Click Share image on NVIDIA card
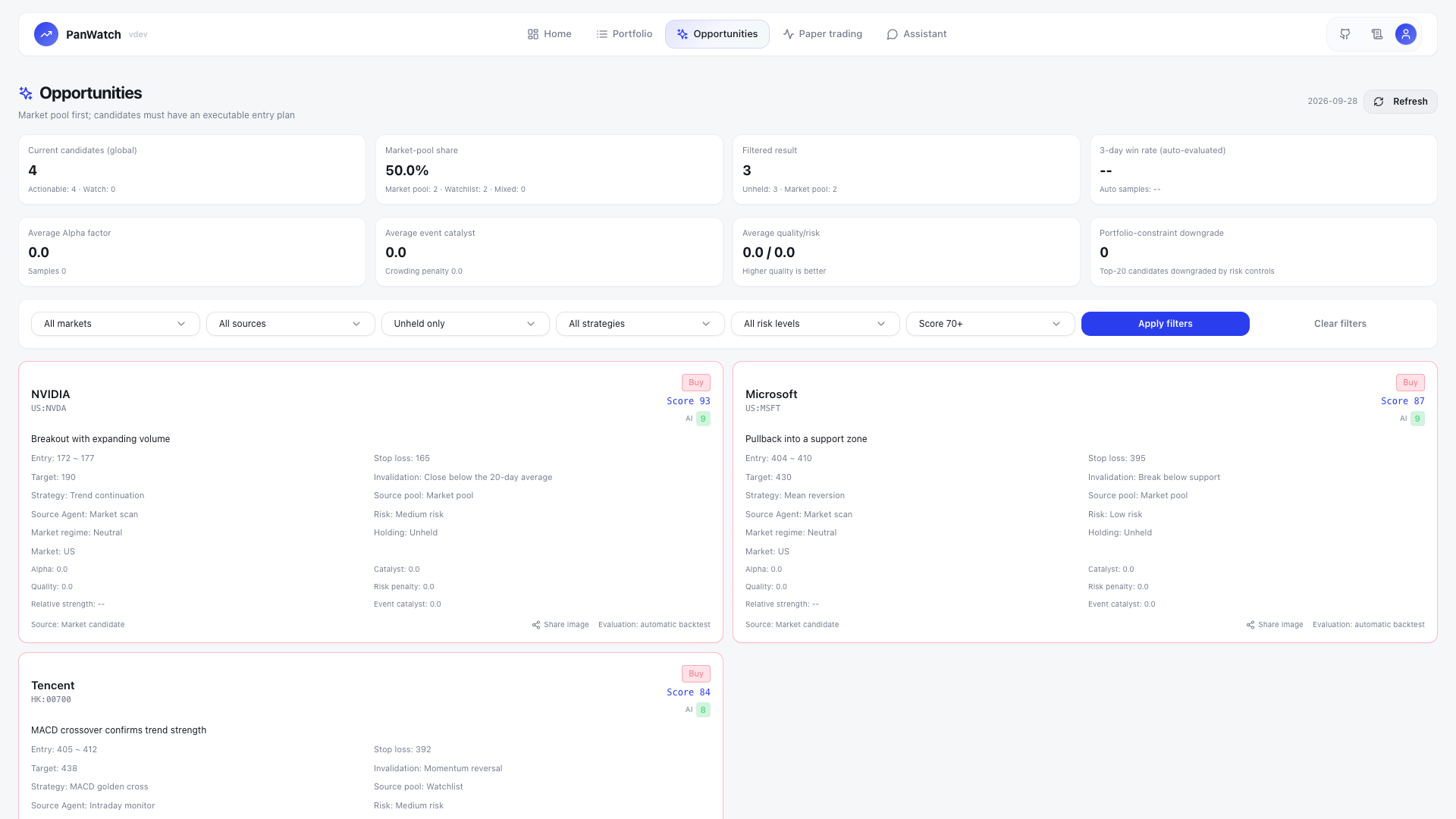The height and width of the screenshot is (819, 1456). (560, 625)
